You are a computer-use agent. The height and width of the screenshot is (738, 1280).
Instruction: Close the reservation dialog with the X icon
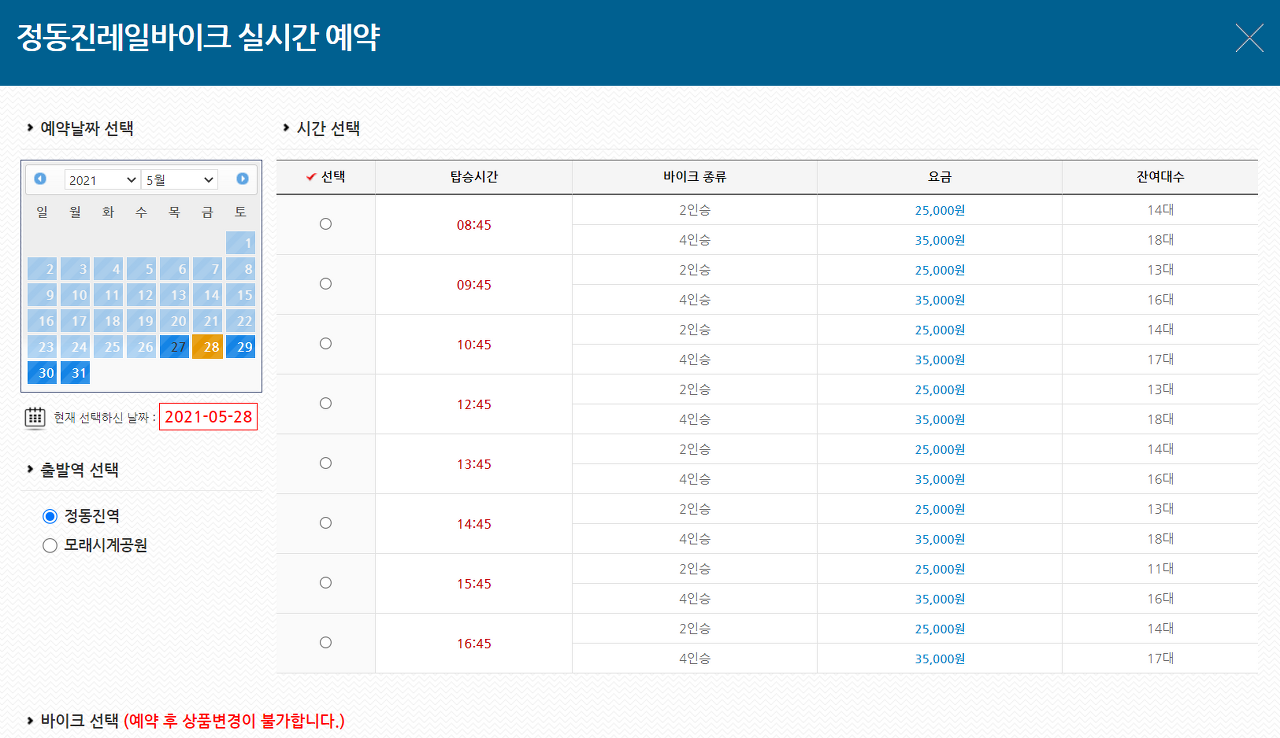pos(1249,38)
